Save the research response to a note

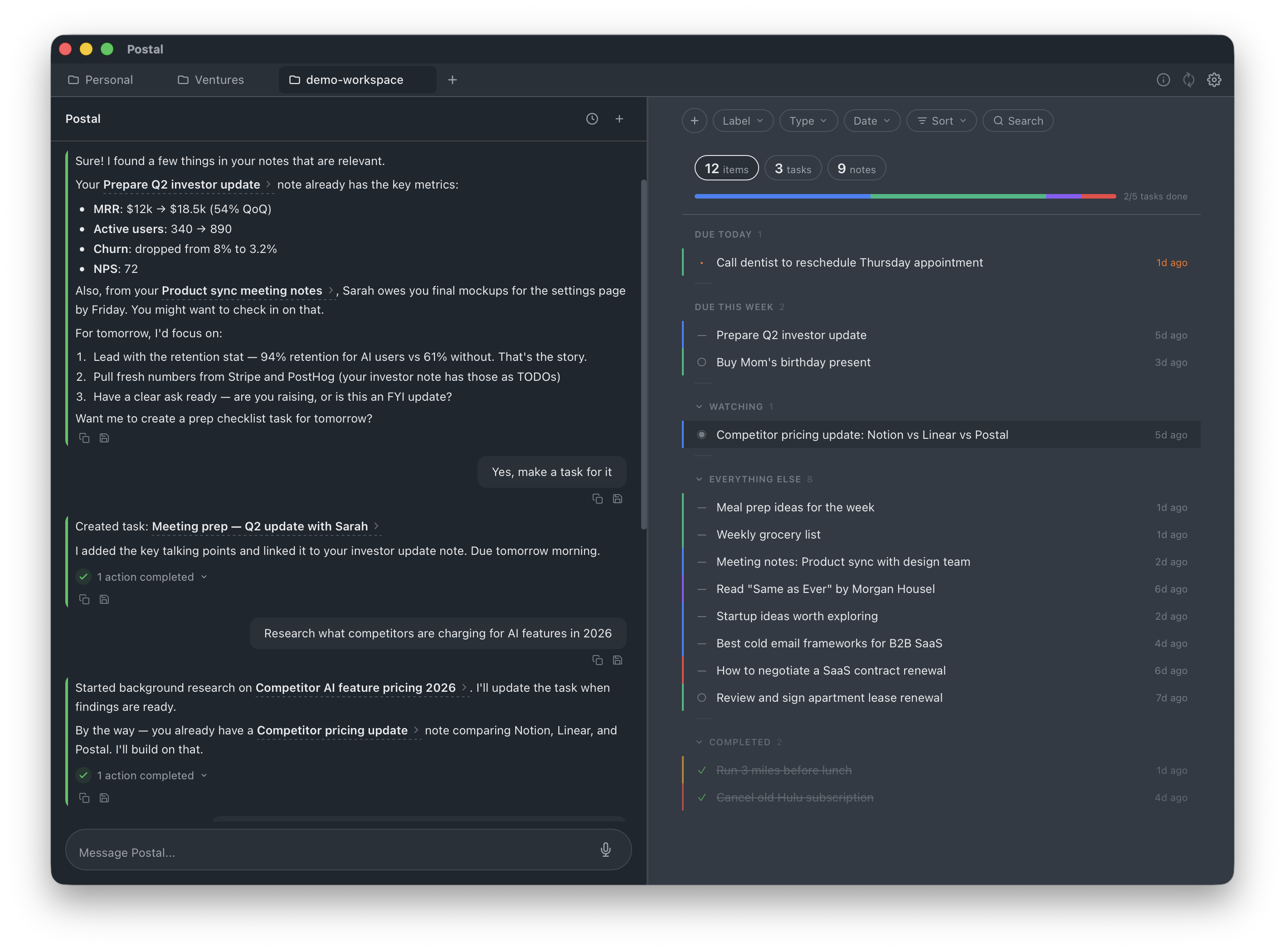point(104,797)
